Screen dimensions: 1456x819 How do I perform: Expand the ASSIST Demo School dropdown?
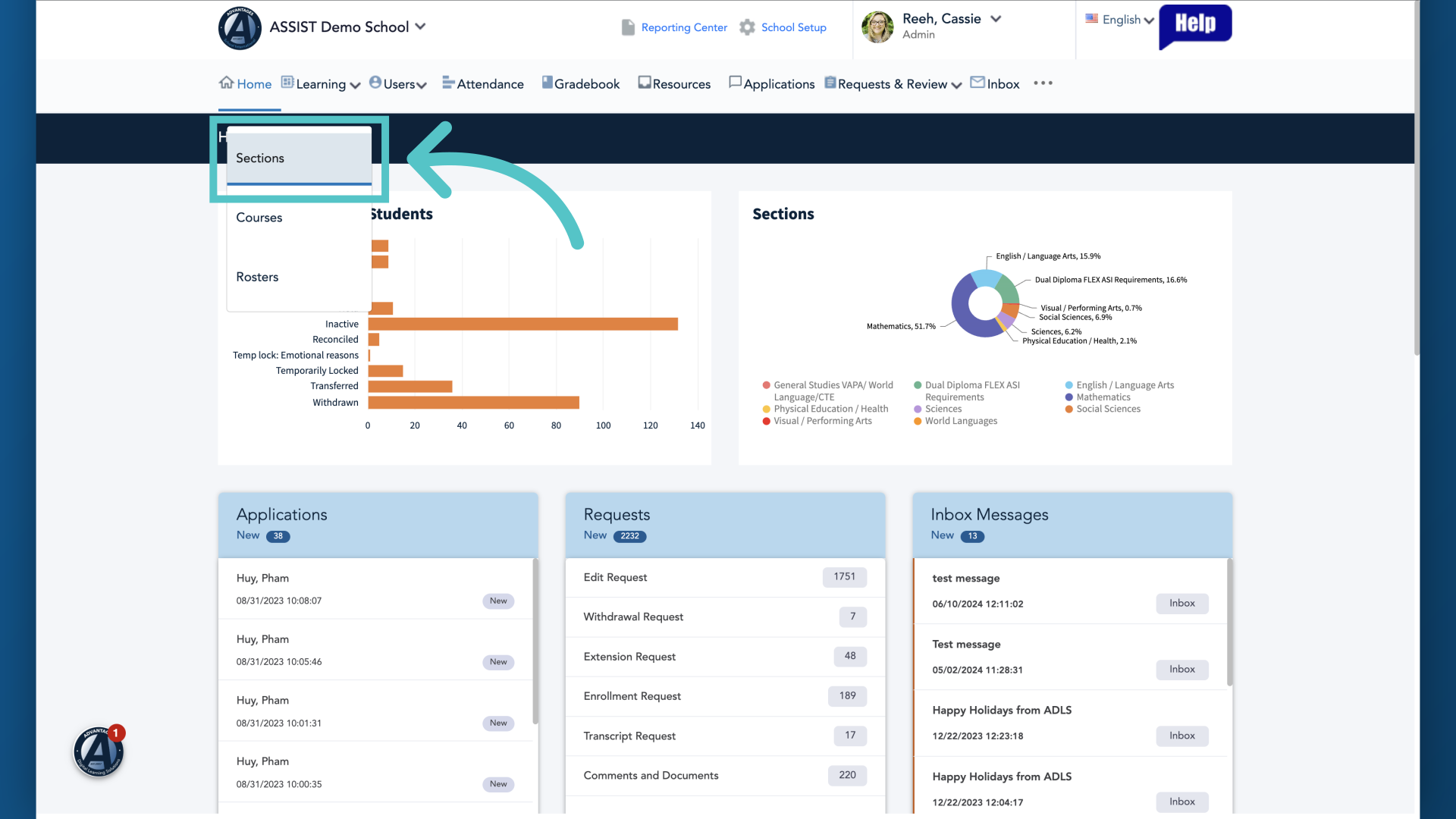tap(420, 27)
